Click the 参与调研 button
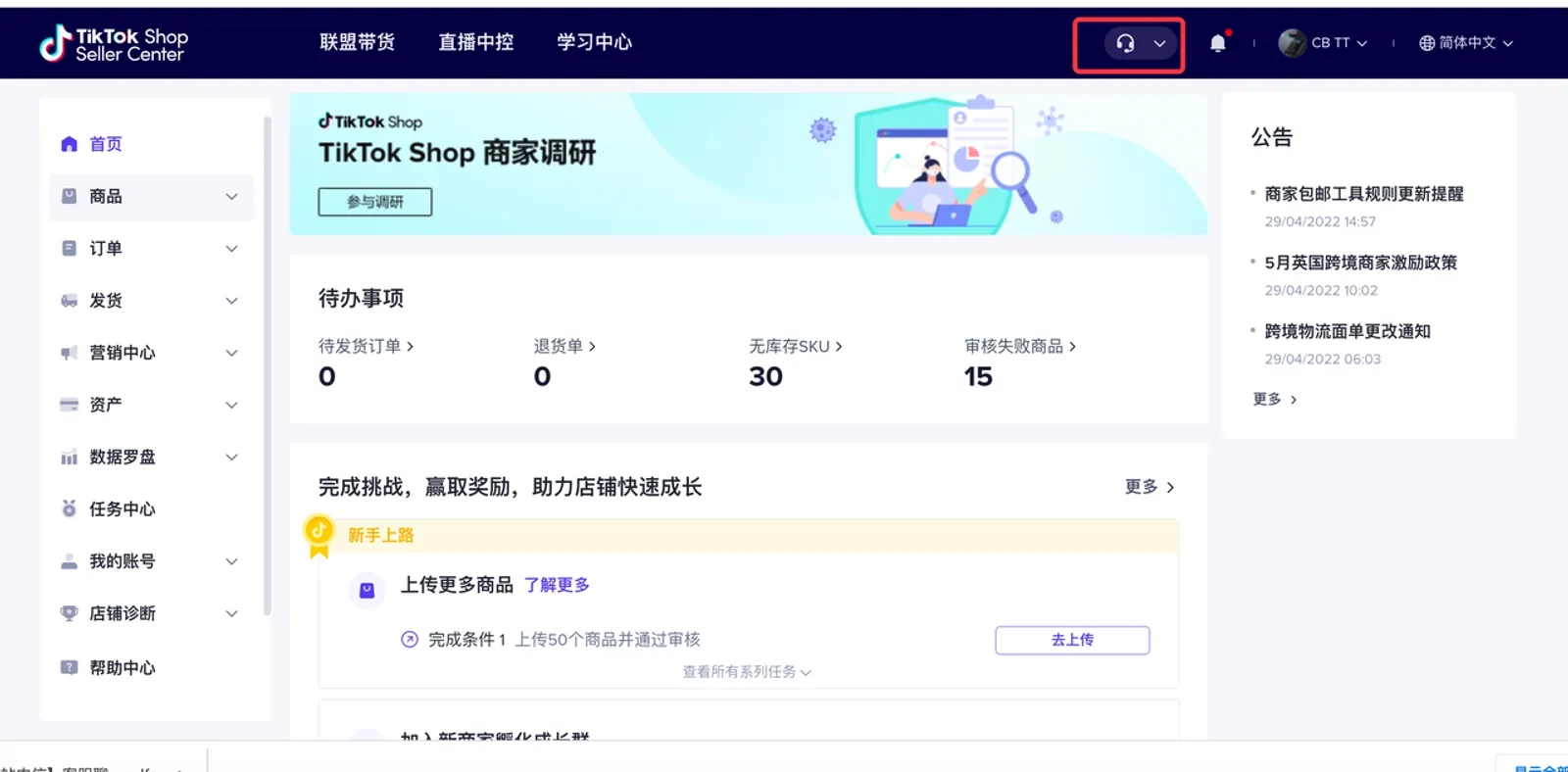This screenshot has width=1568, height=772. [375, 202]
